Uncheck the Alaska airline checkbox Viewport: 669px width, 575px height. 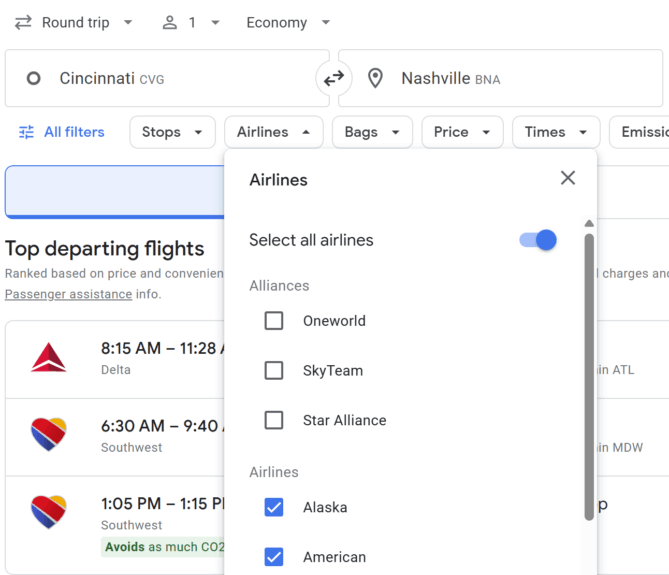tap(274, 507)
